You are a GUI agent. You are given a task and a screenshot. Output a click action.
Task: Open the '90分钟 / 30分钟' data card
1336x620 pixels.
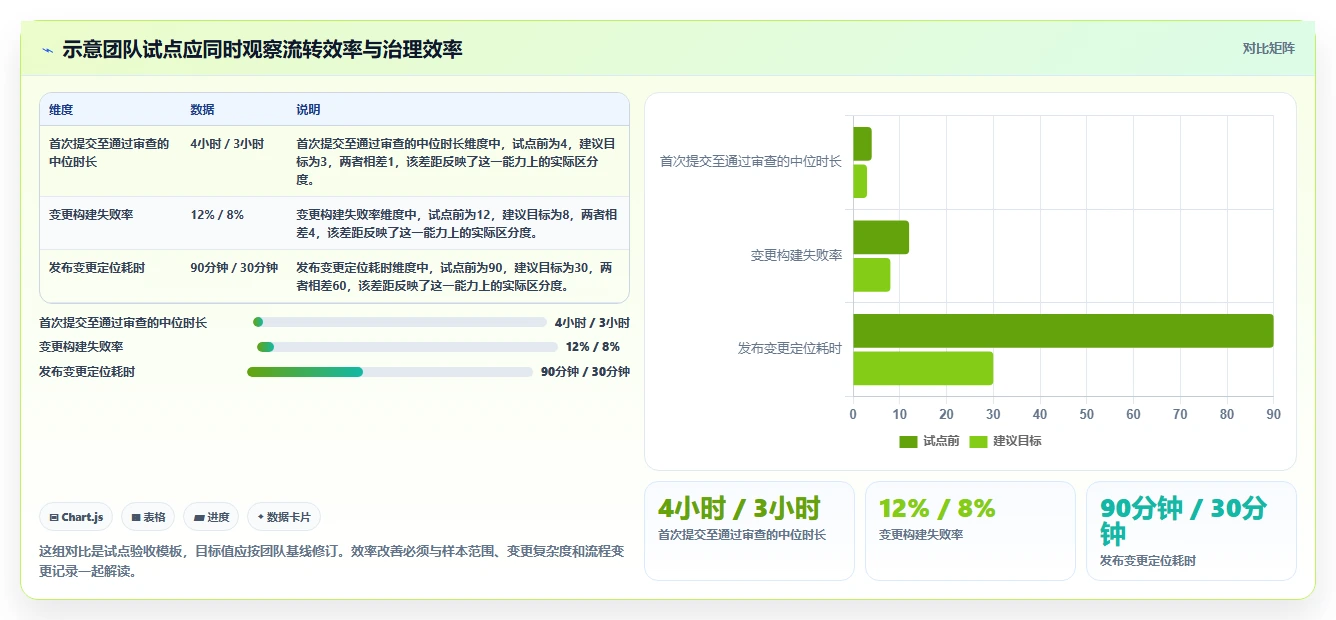click(x=1191, y=531)
